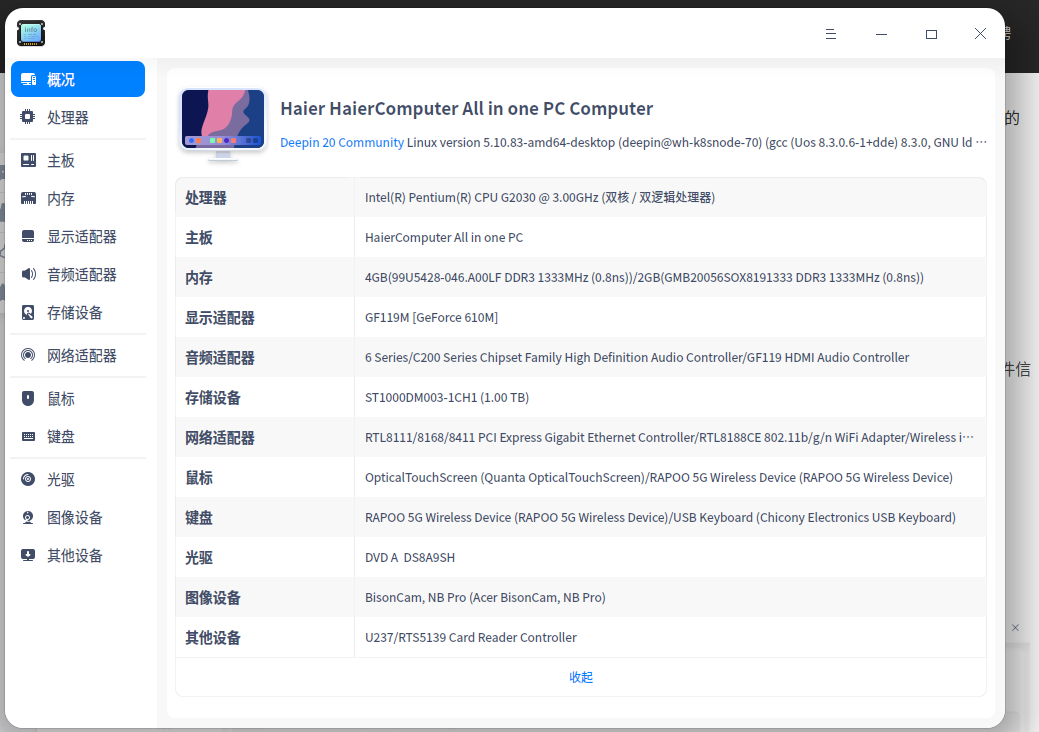Open the hamburger menu in the titlebar
This screenshot has height=732, width=1039.
[x=831, y=33]
